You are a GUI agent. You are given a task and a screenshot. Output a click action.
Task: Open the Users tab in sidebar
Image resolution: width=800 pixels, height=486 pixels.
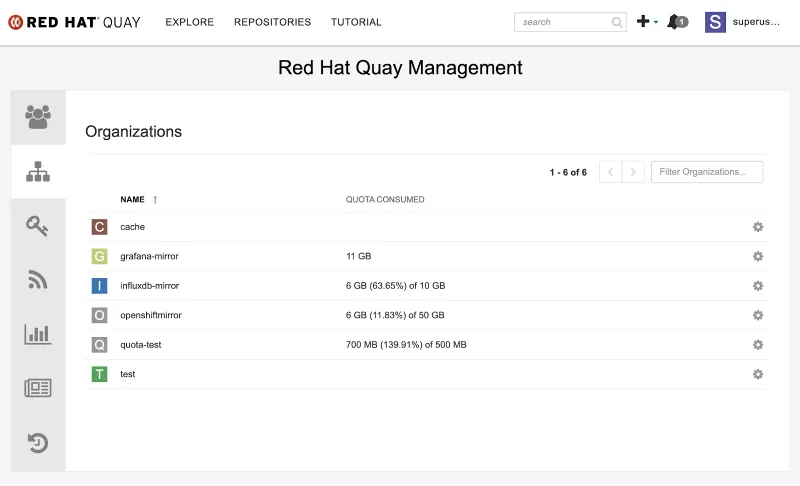click(38, 117)
